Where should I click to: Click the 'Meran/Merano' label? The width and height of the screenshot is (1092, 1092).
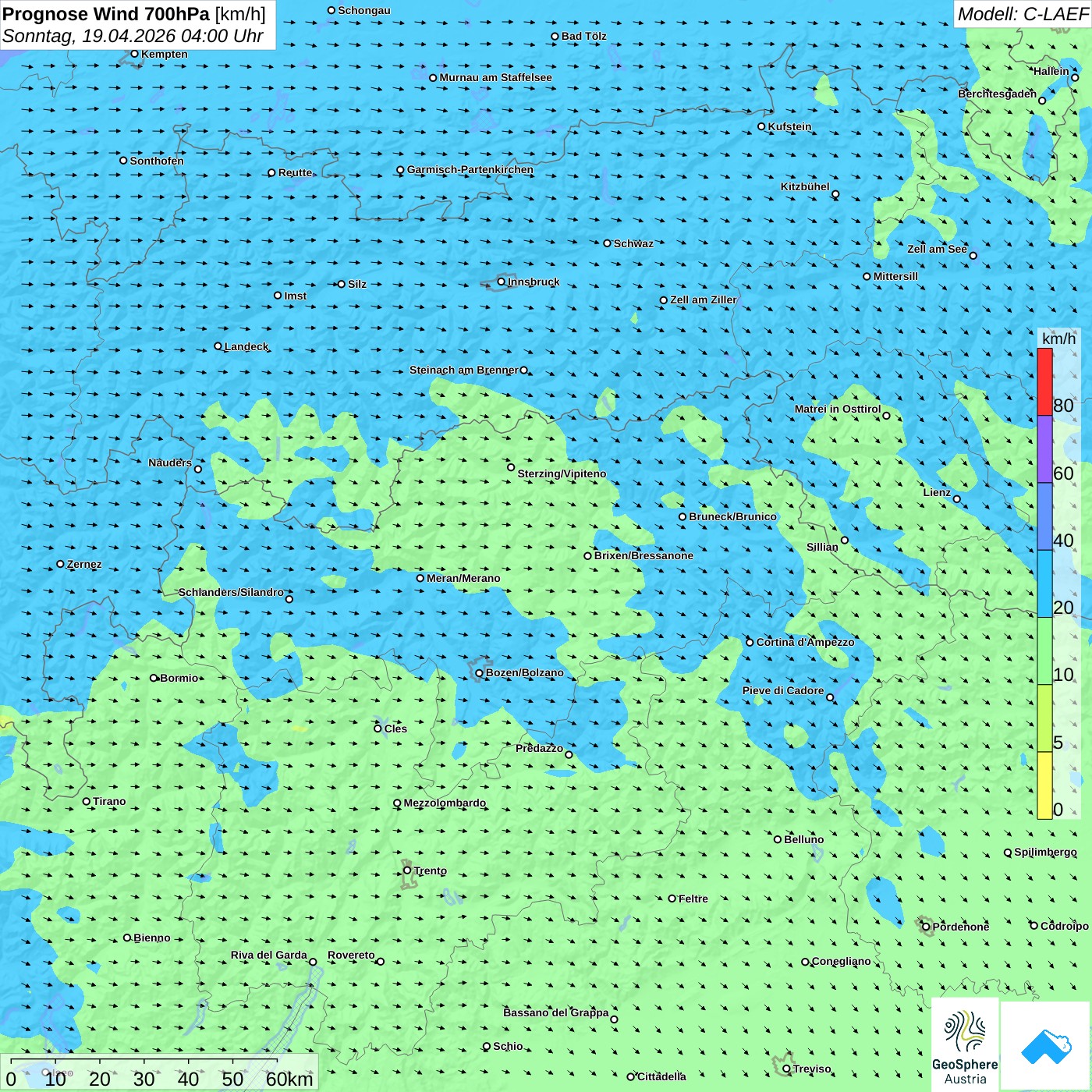463,578
